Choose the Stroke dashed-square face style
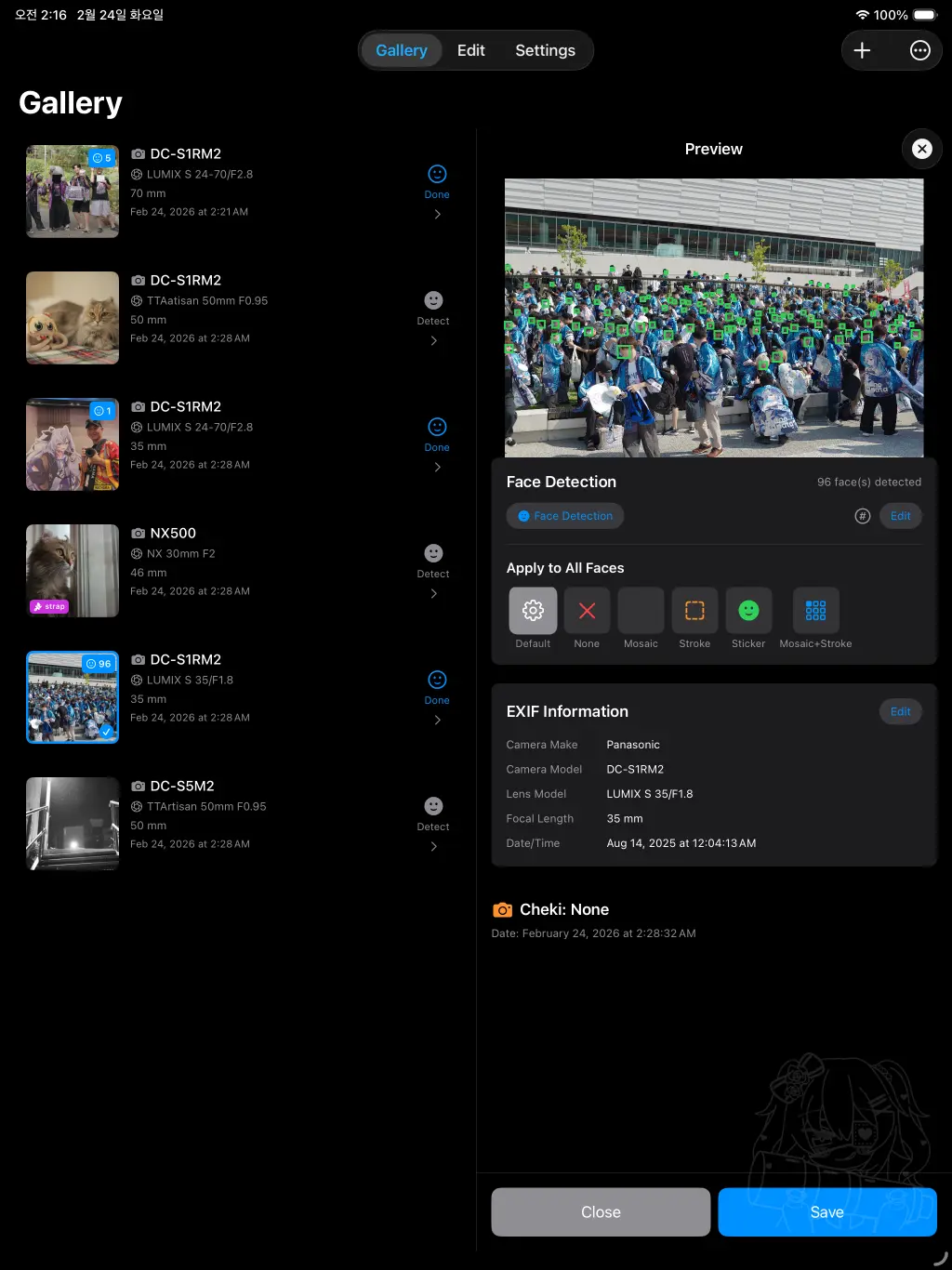 (694, 611)
